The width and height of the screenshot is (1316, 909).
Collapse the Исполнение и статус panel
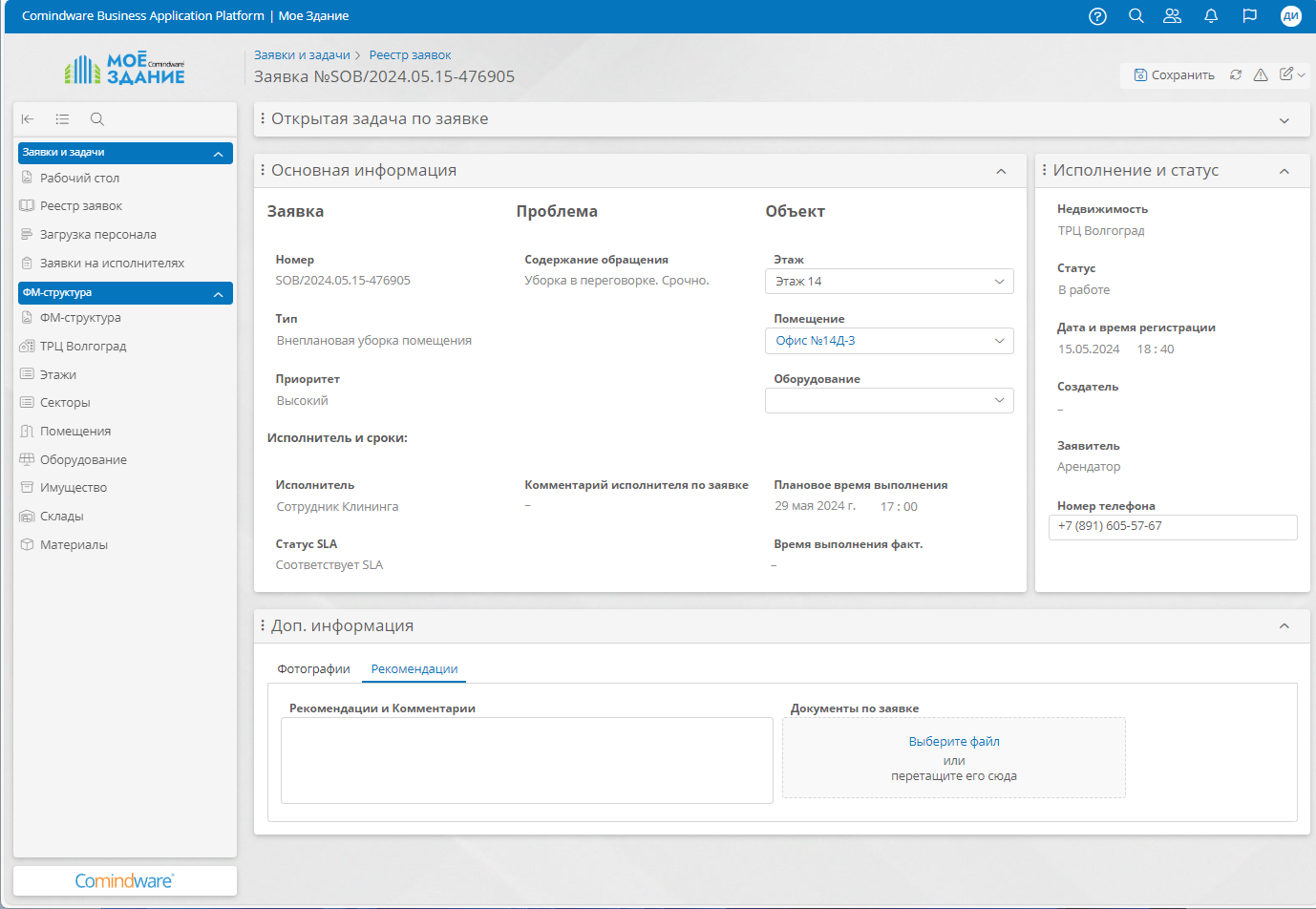[x=1284, y=171]
